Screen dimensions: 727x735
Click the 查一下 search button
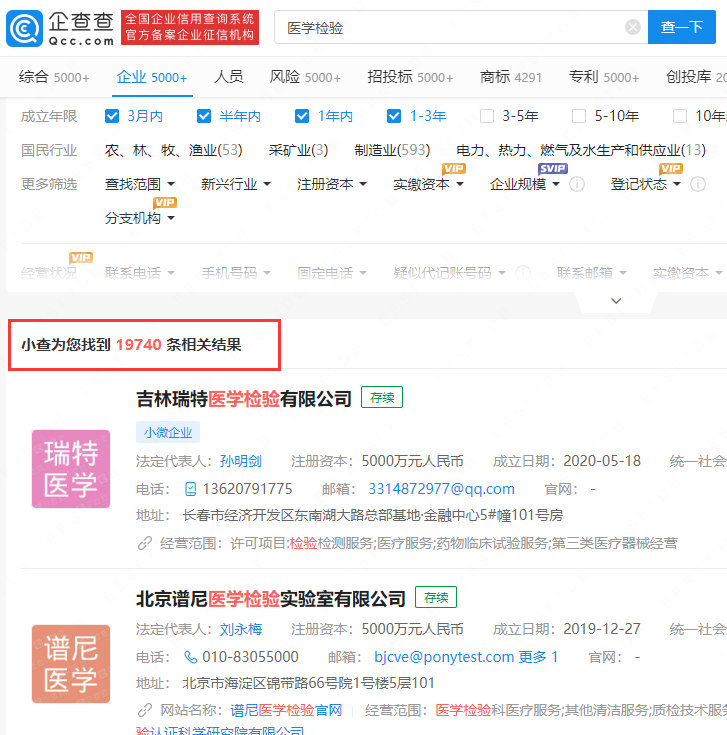pyautogui.click(x=682, y=27)
